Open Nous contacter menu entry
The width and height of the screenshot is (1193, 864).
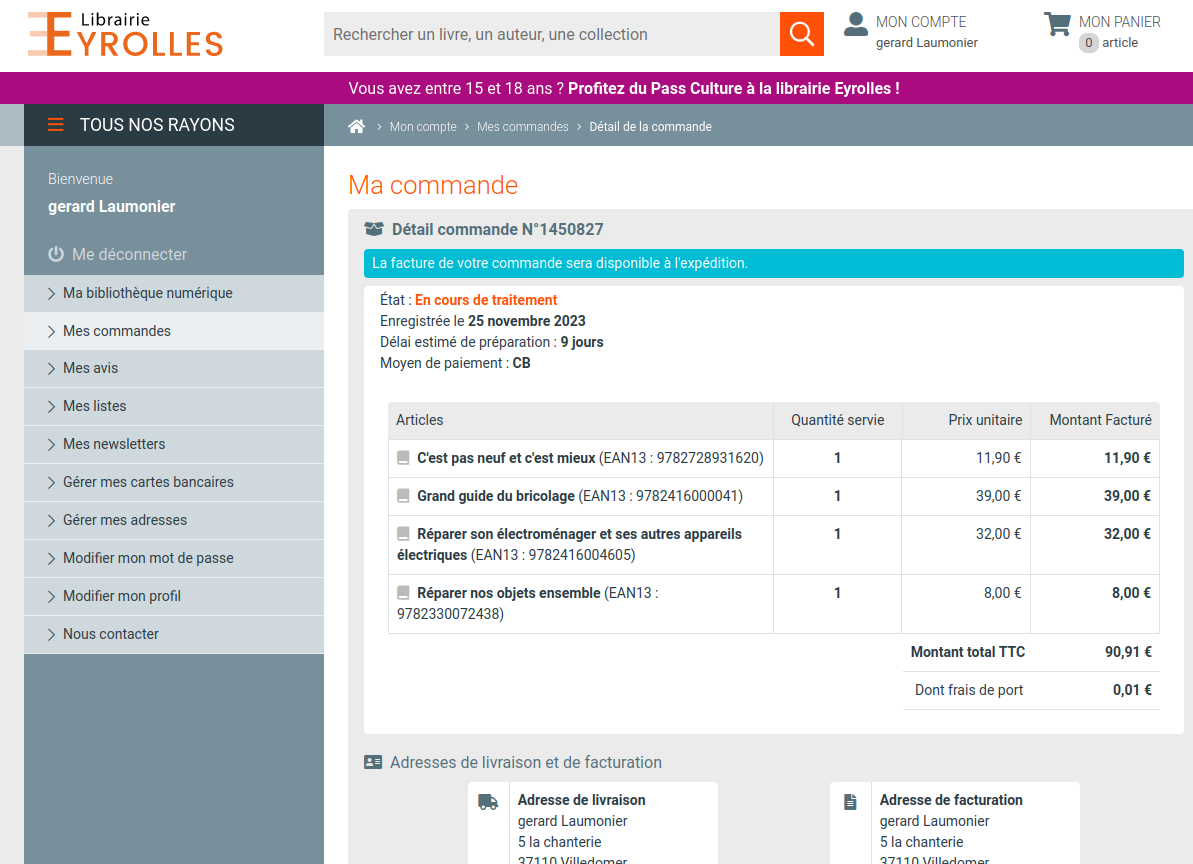pyautogui.click(x=111, y=634)
